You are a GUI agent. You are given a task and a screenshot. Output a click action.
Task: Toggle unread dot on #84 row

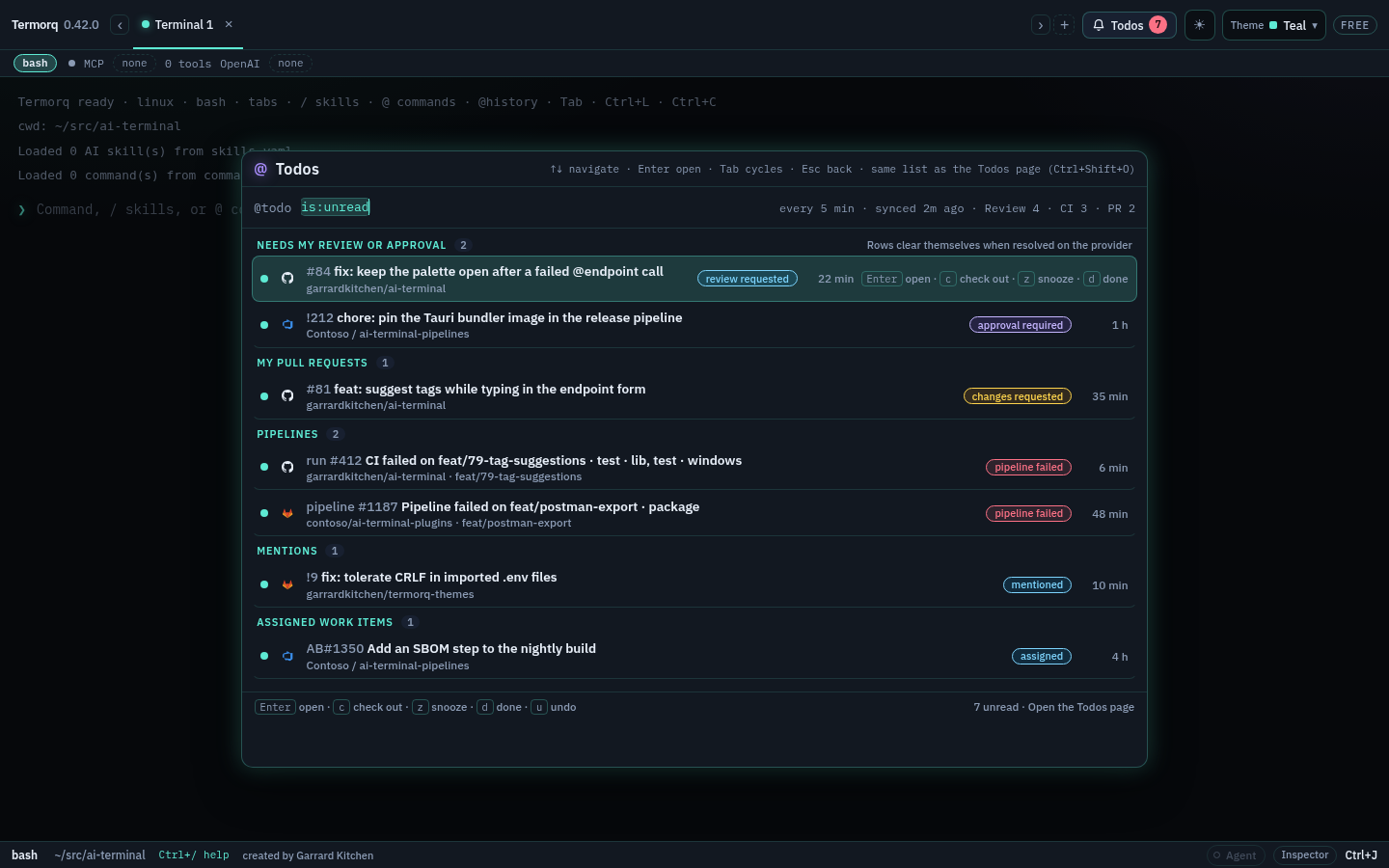pyautogui.click(x=264, y=279)
